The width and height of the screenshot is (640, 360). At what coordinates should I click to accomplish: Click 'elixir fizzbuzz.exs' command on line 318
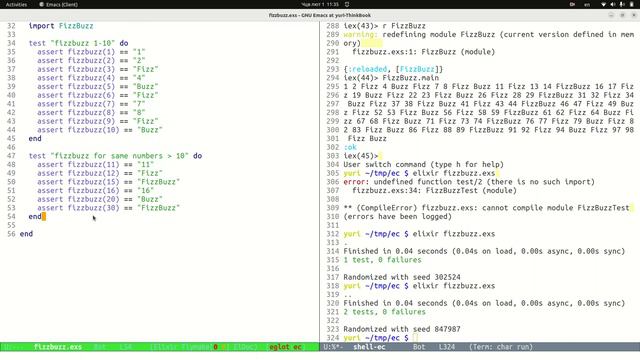[453, 286]
